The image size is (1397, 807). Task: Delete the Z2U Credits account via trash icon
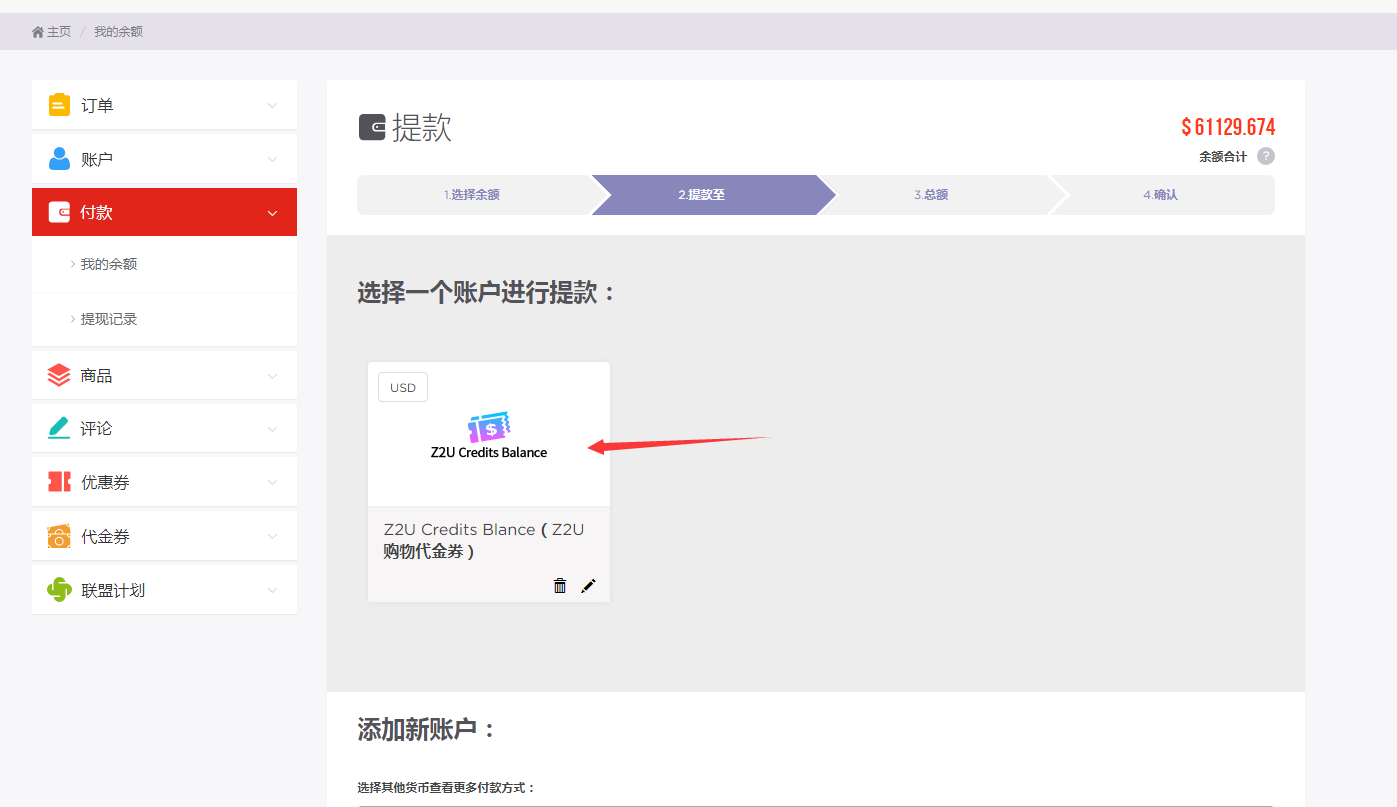tap(560, 585)
